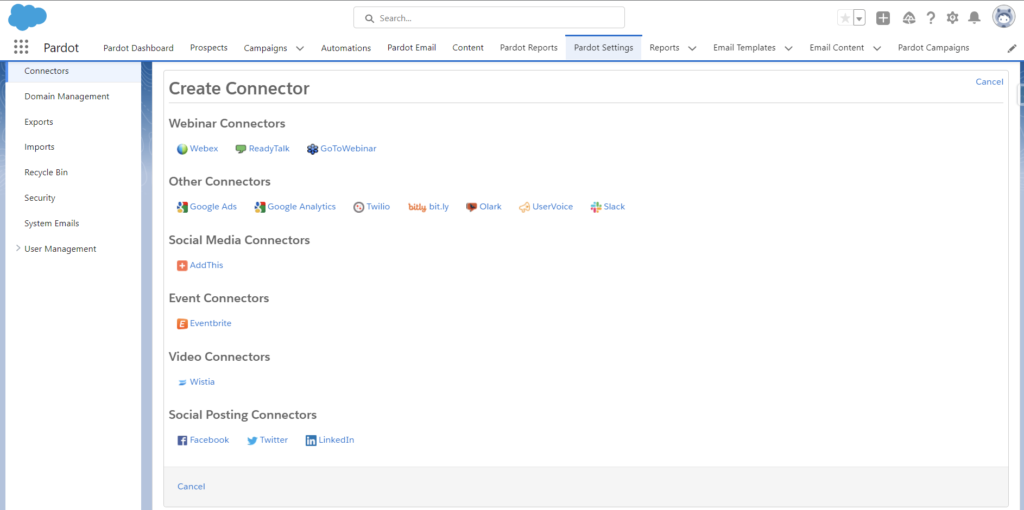Click the favorites star icon

coord(845,18)
